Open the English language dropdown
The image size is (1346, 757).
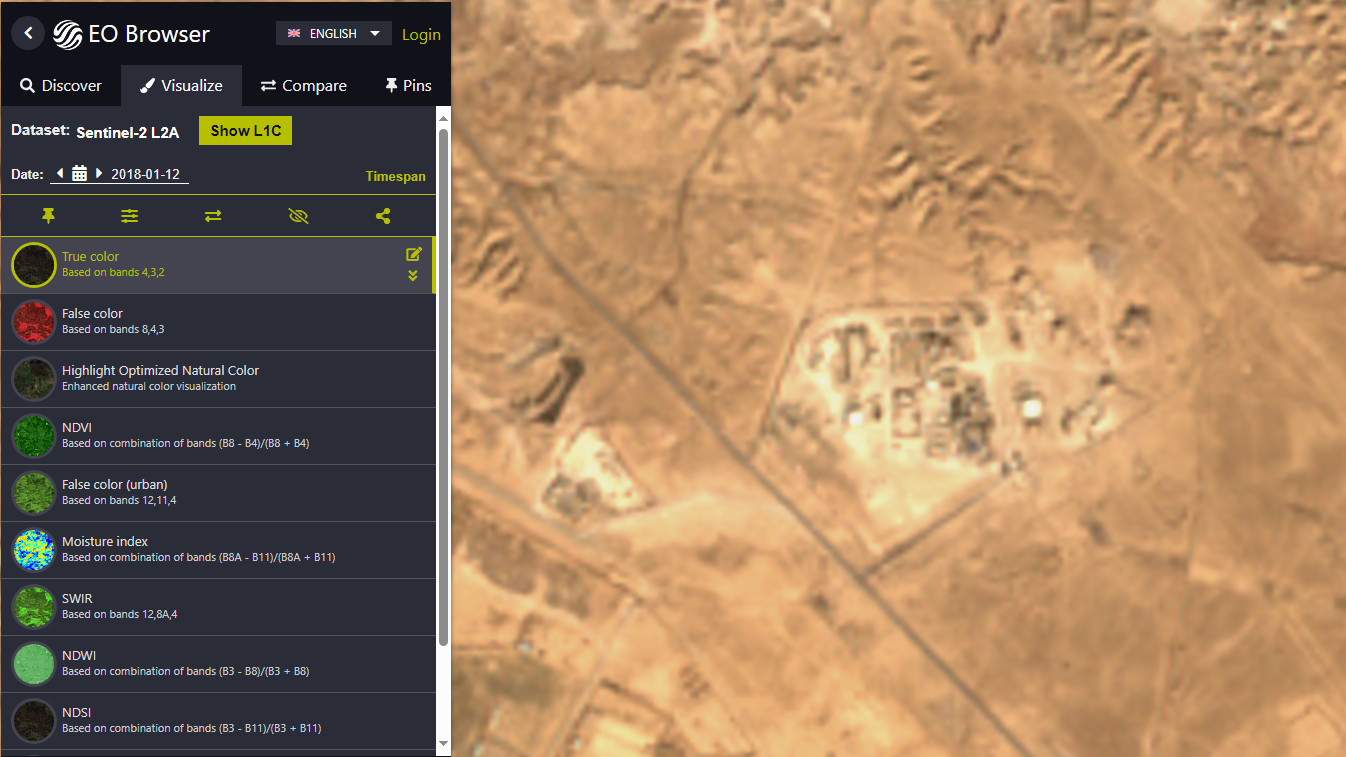coord(333,33)
